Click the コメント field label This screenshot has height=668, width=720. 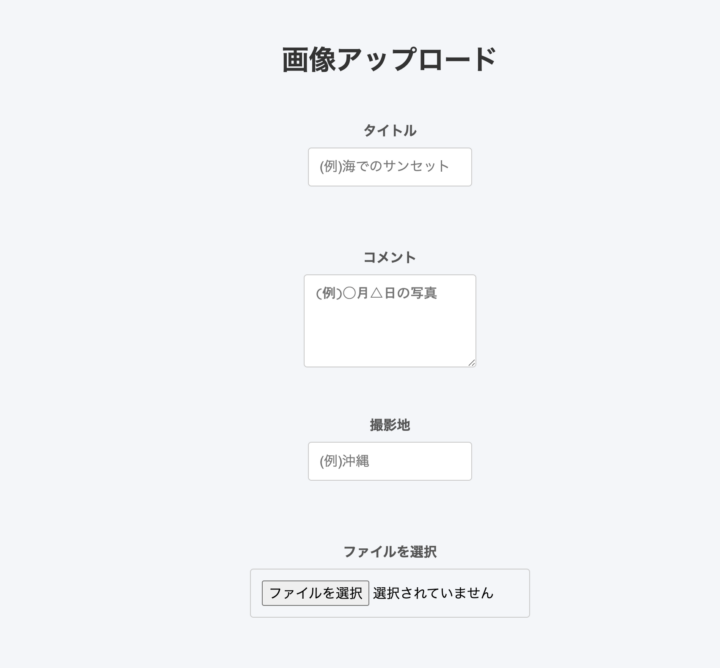[389, 257]
